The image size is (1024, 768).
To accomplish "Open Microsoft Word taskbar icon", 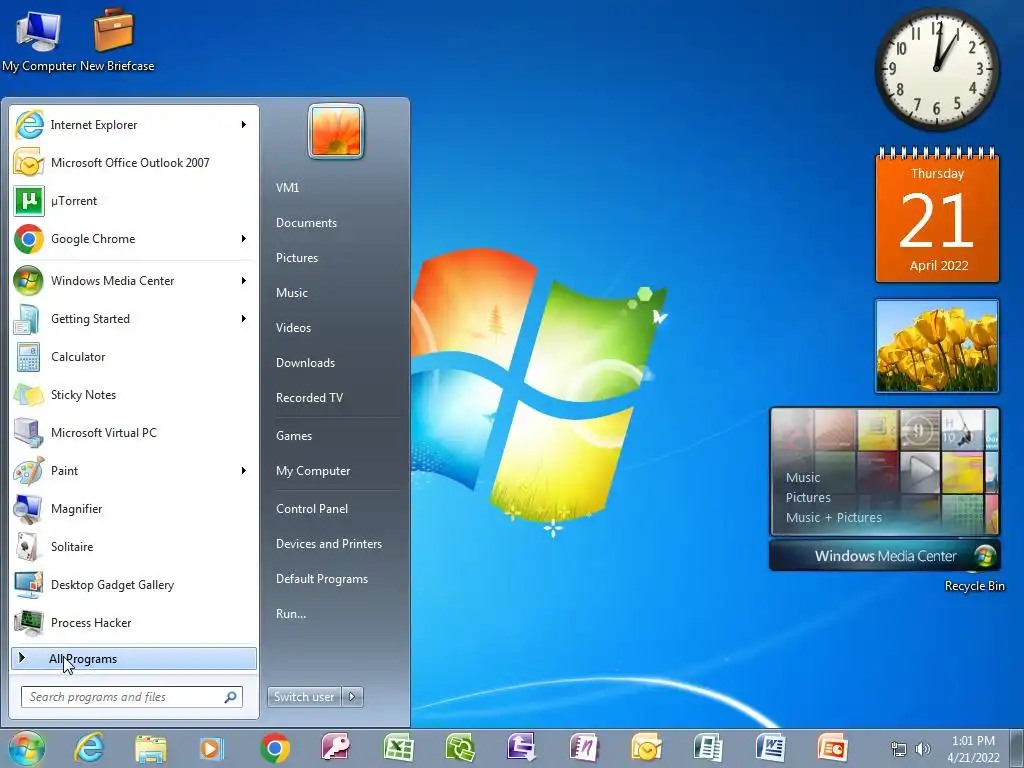I will (771, 748).
